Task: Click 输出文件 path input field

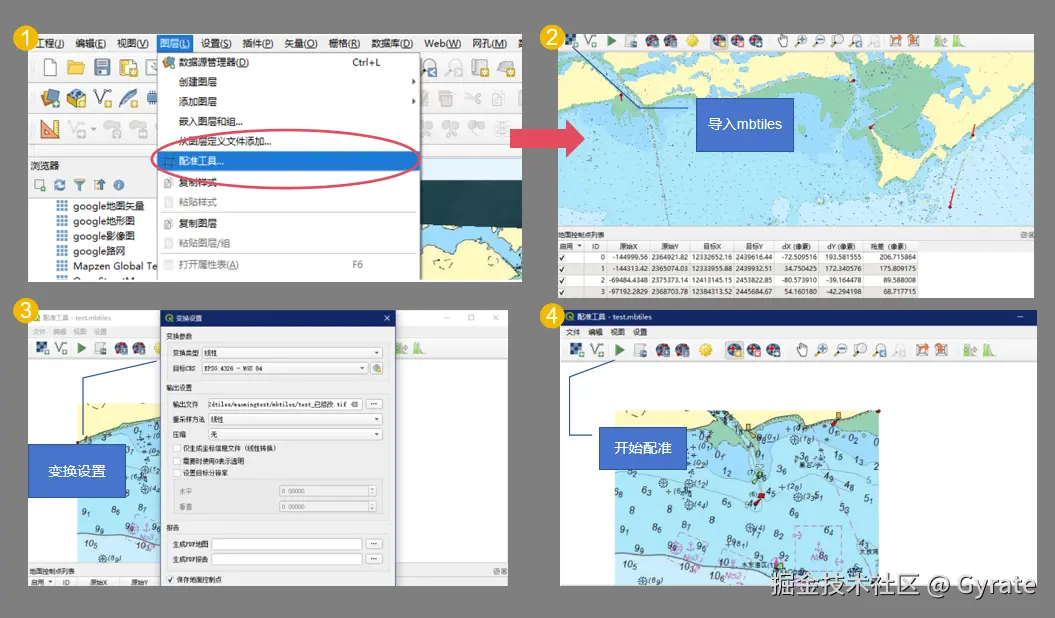Action: pos(285,404)
